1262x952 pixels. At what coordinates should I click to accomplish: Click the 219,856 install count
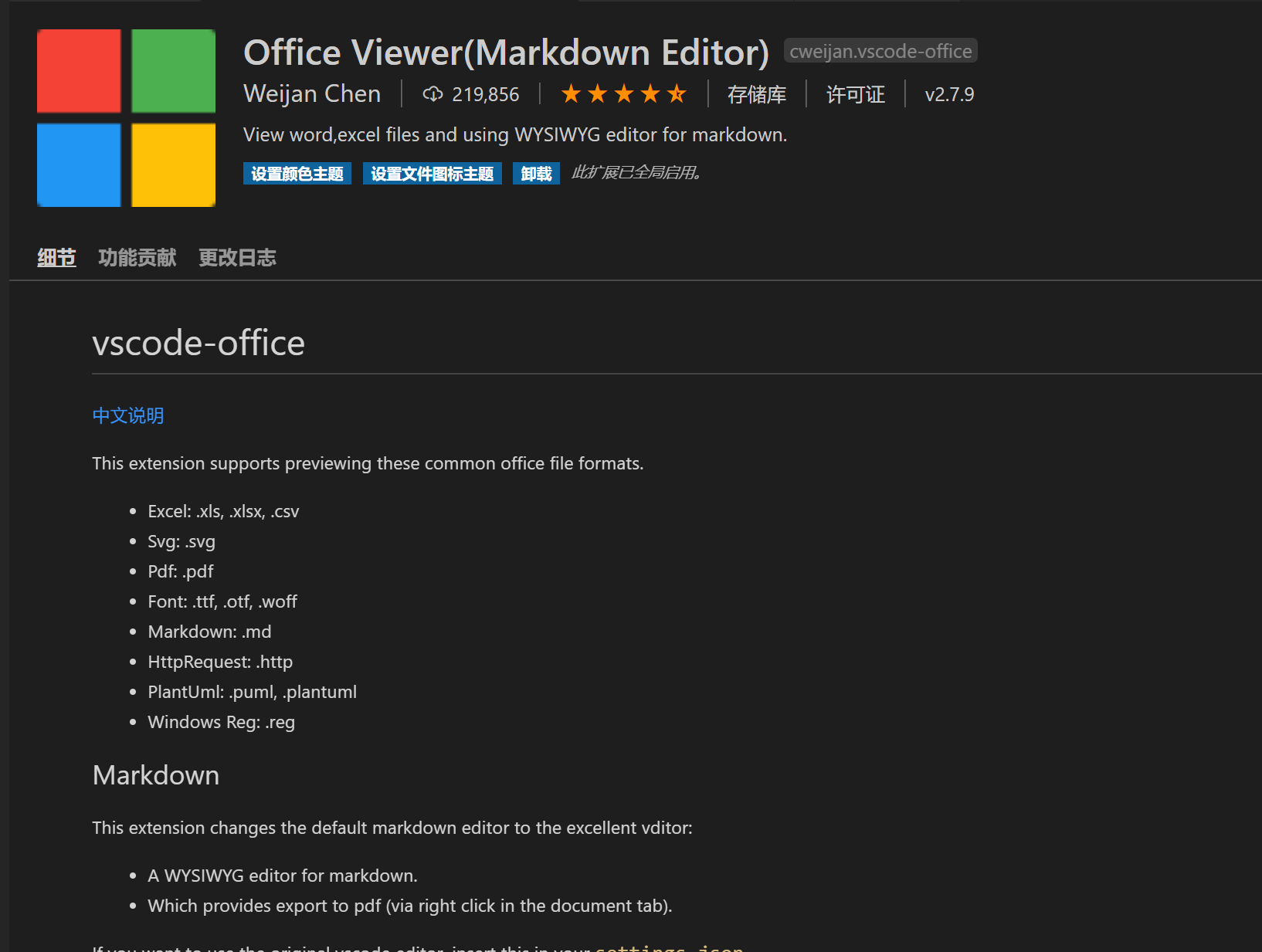pyautogui.click(x=485, y=94)
